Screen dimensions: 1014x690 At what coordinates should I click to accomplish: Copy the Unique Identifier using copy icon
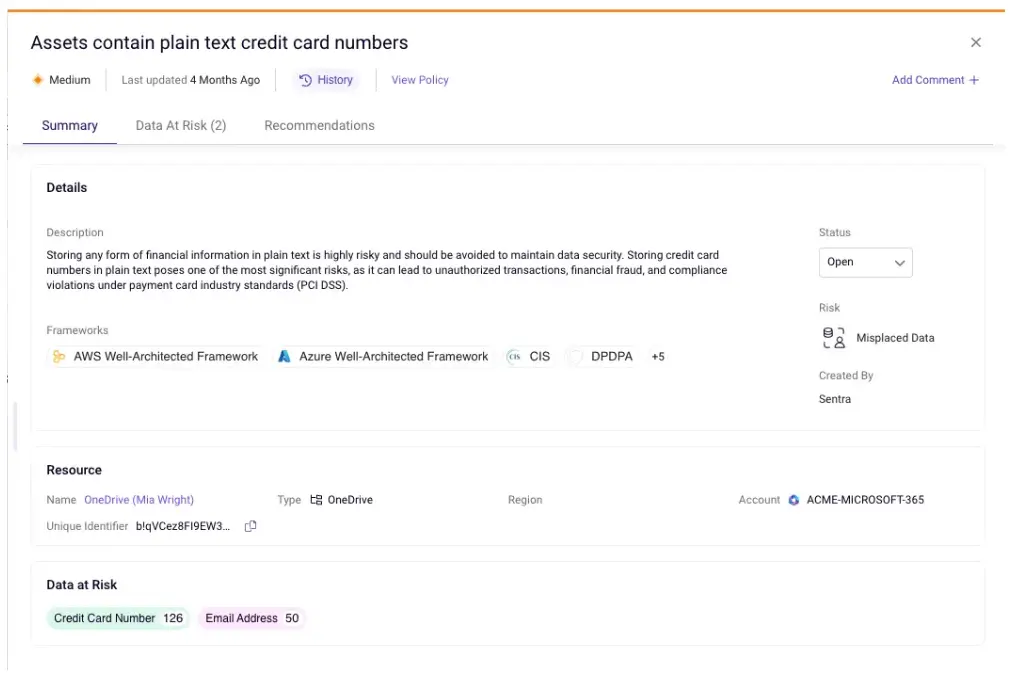pos(250,525)
